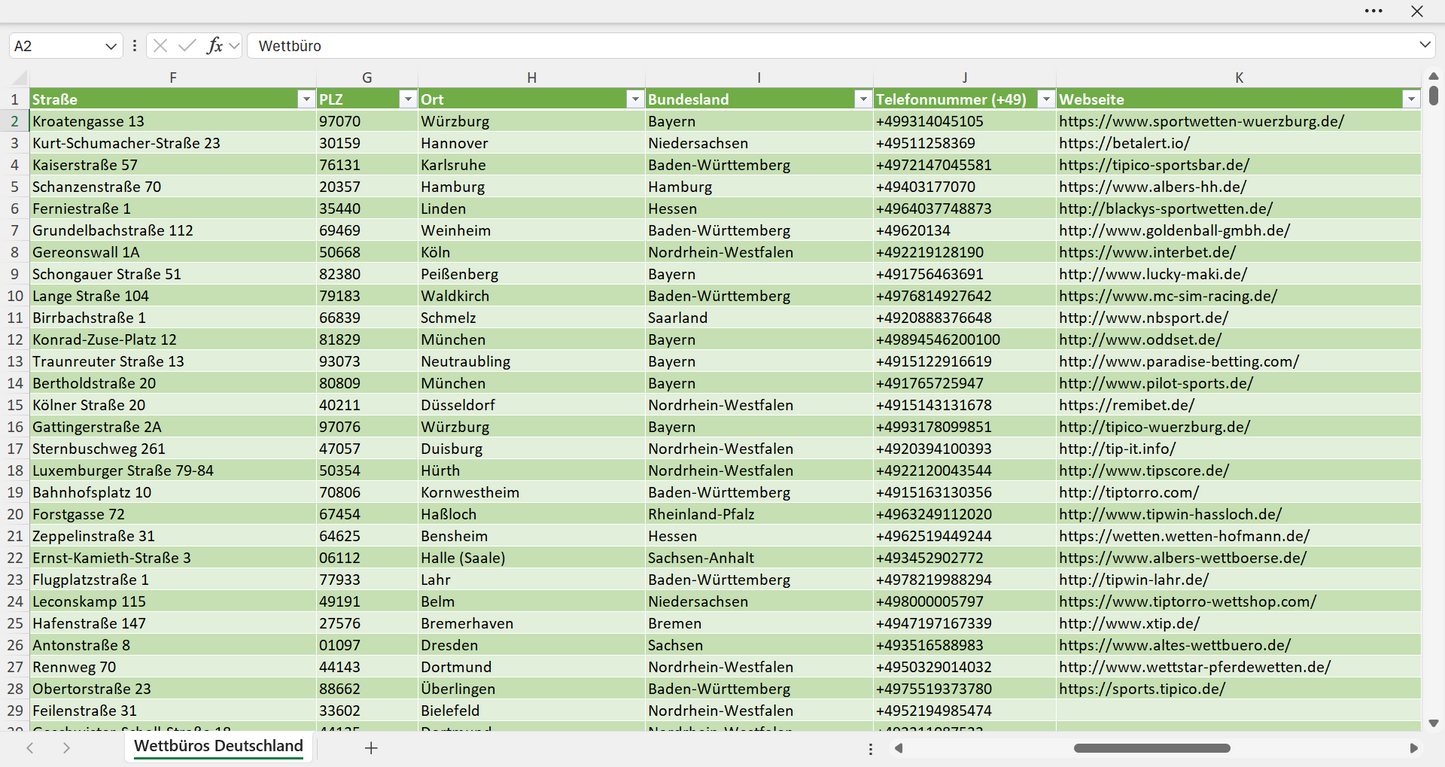Open link https://www.sportwetten-wuerzburg.de/
The image size is (1445, 767).
click(x=1201, y=121)
